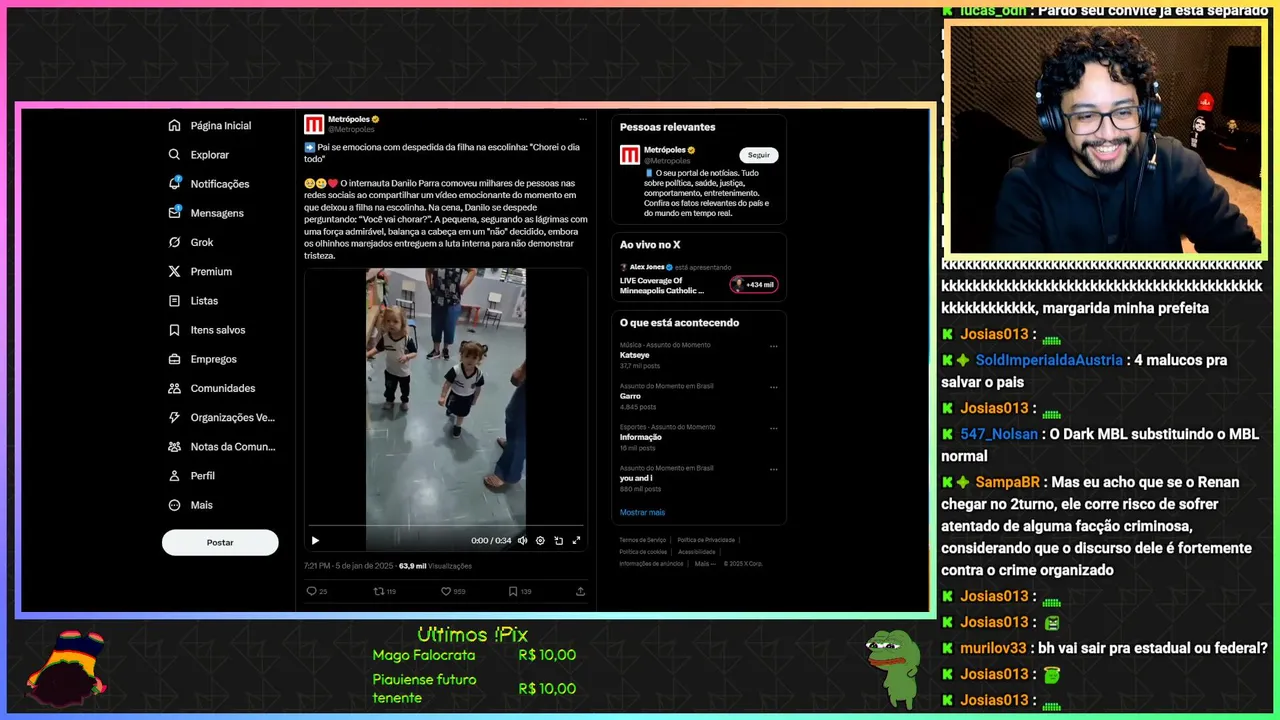Click the streamer webcam feed
This screenshot has height=720, width=1280.
tap(1105, 139)
